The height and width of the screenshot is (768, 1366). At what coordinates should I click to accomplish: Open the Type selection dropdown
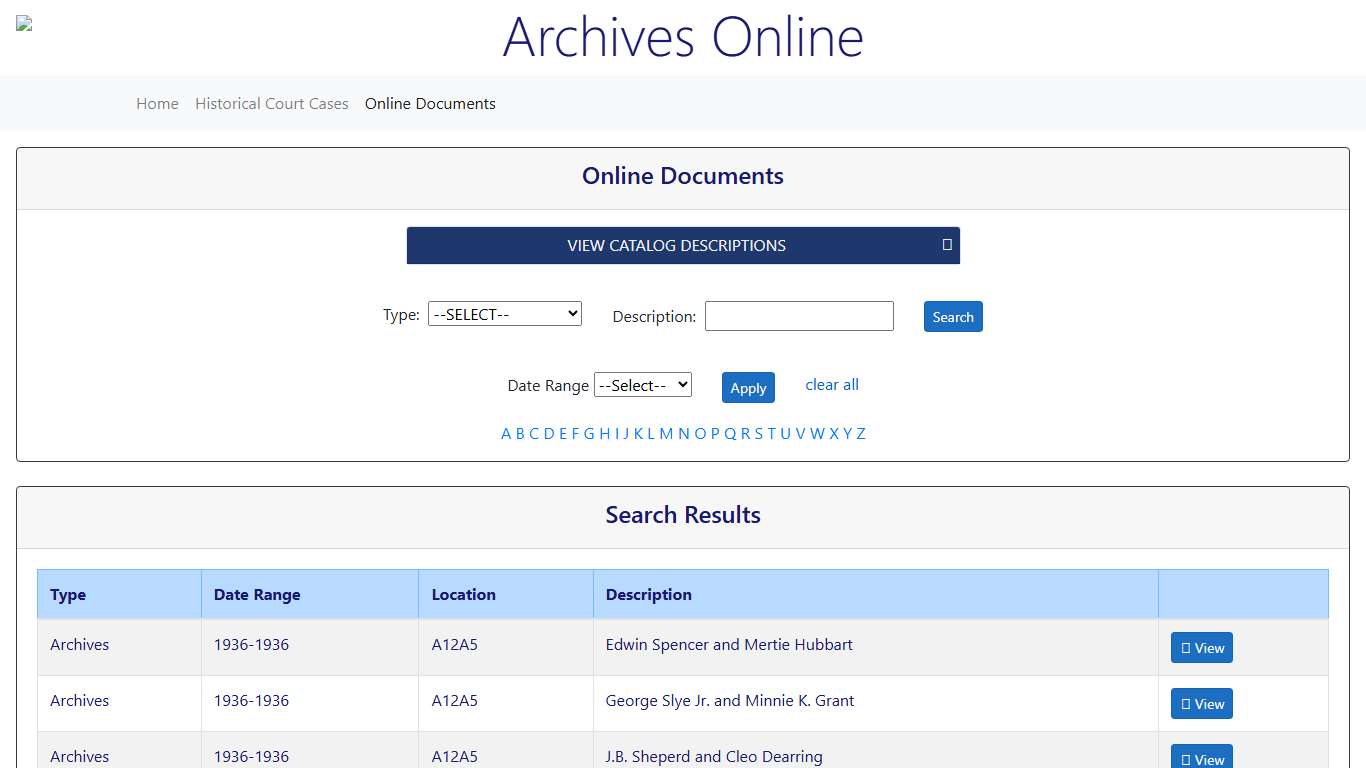[504, 313]
